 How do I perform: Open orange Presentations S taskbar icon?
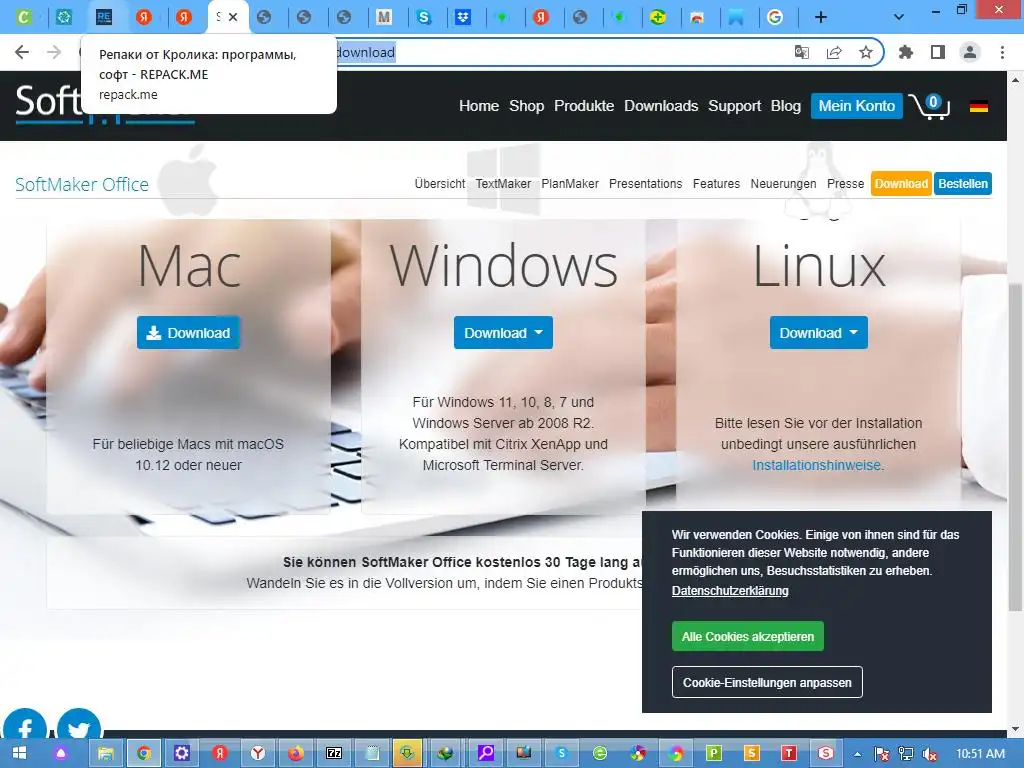click(751, 754)
